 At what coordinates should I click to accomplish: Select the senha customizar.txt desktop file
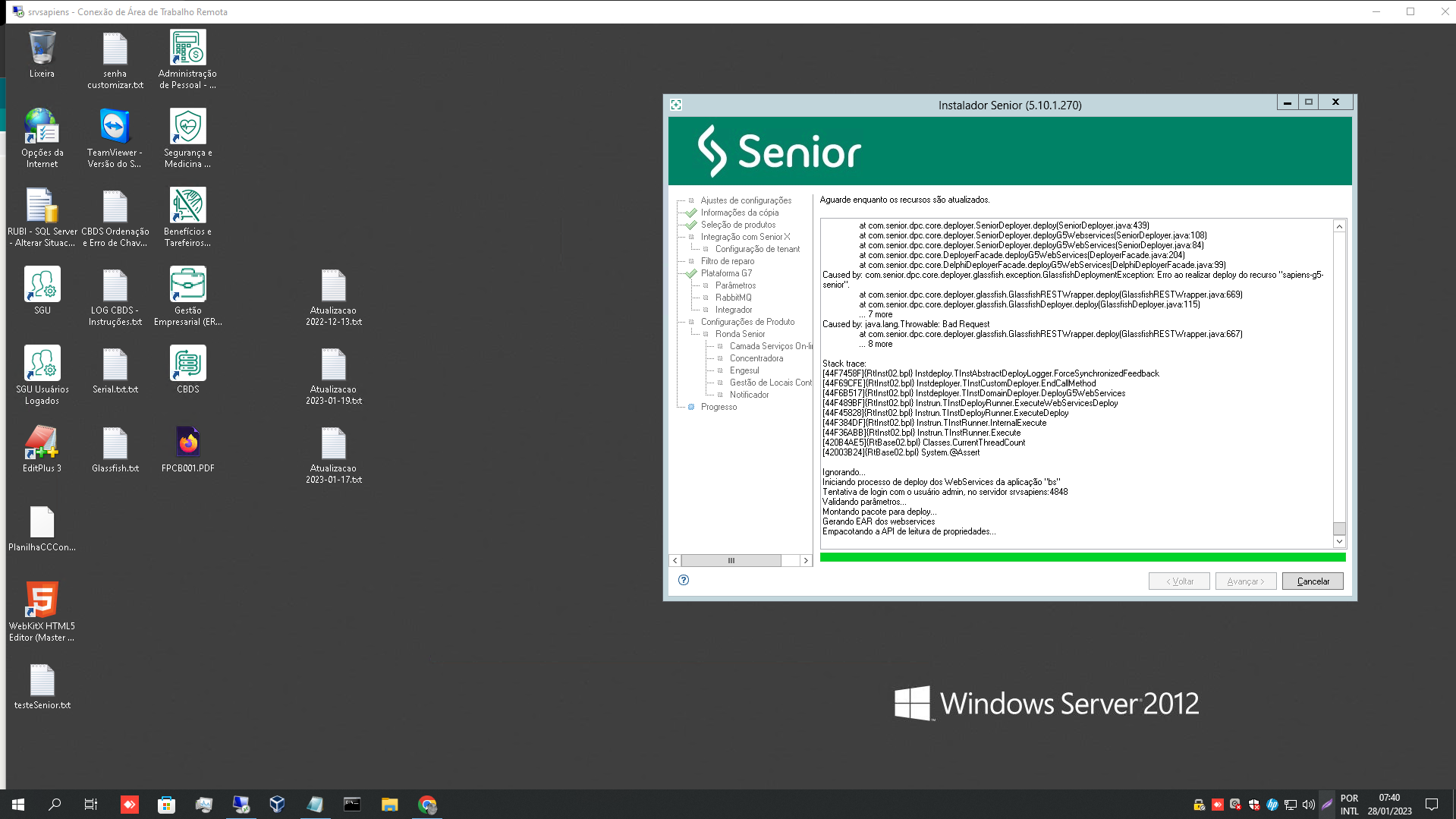[x=115, y=60]
